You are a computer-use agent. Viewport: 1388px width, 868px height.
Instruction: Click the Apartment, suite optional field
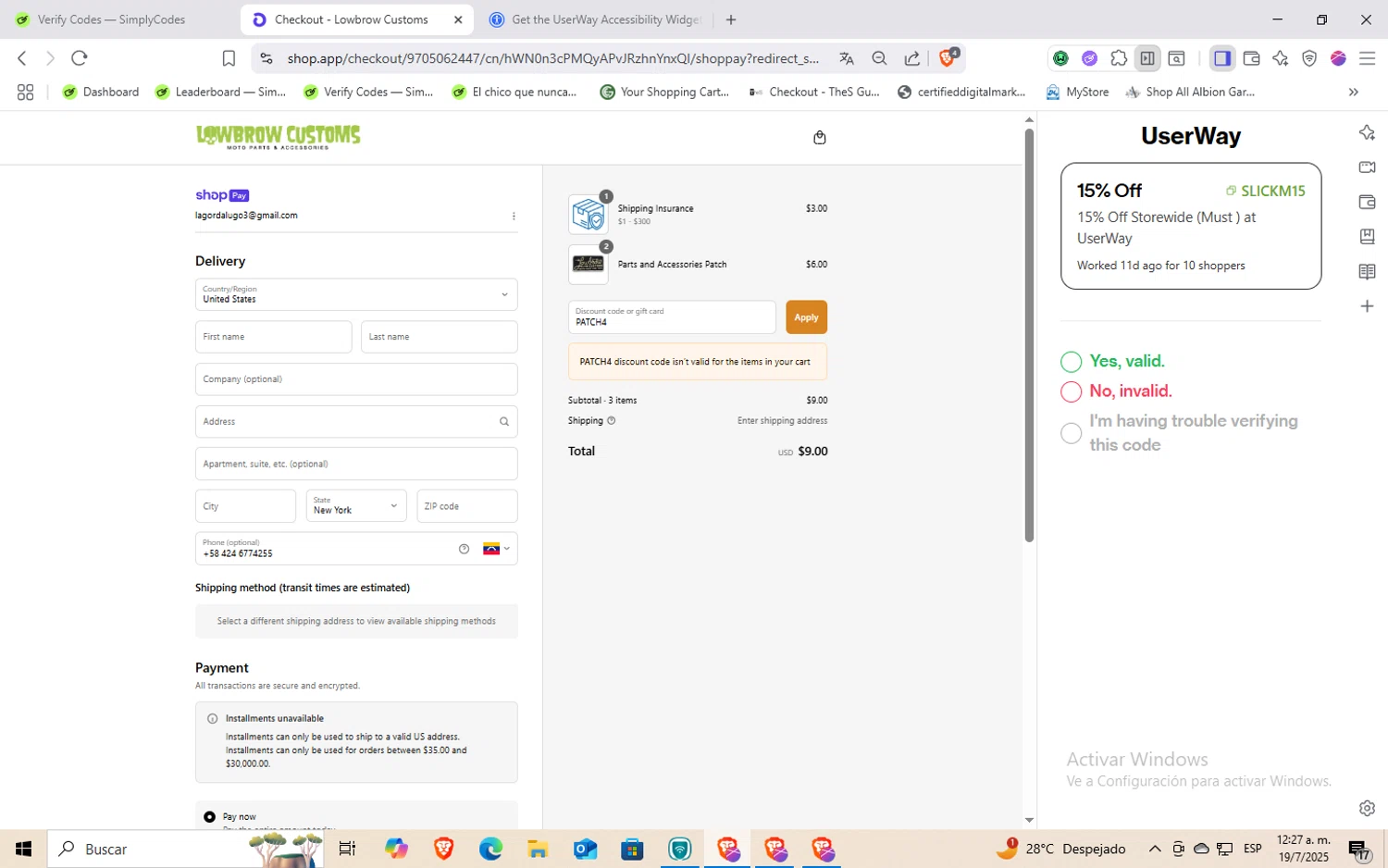pyautogui.click(x=356, y=464)
